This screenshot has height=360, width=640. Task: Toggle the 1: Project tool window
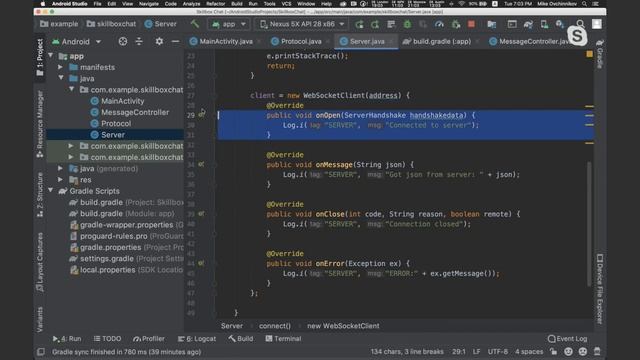tap(40, 57)
